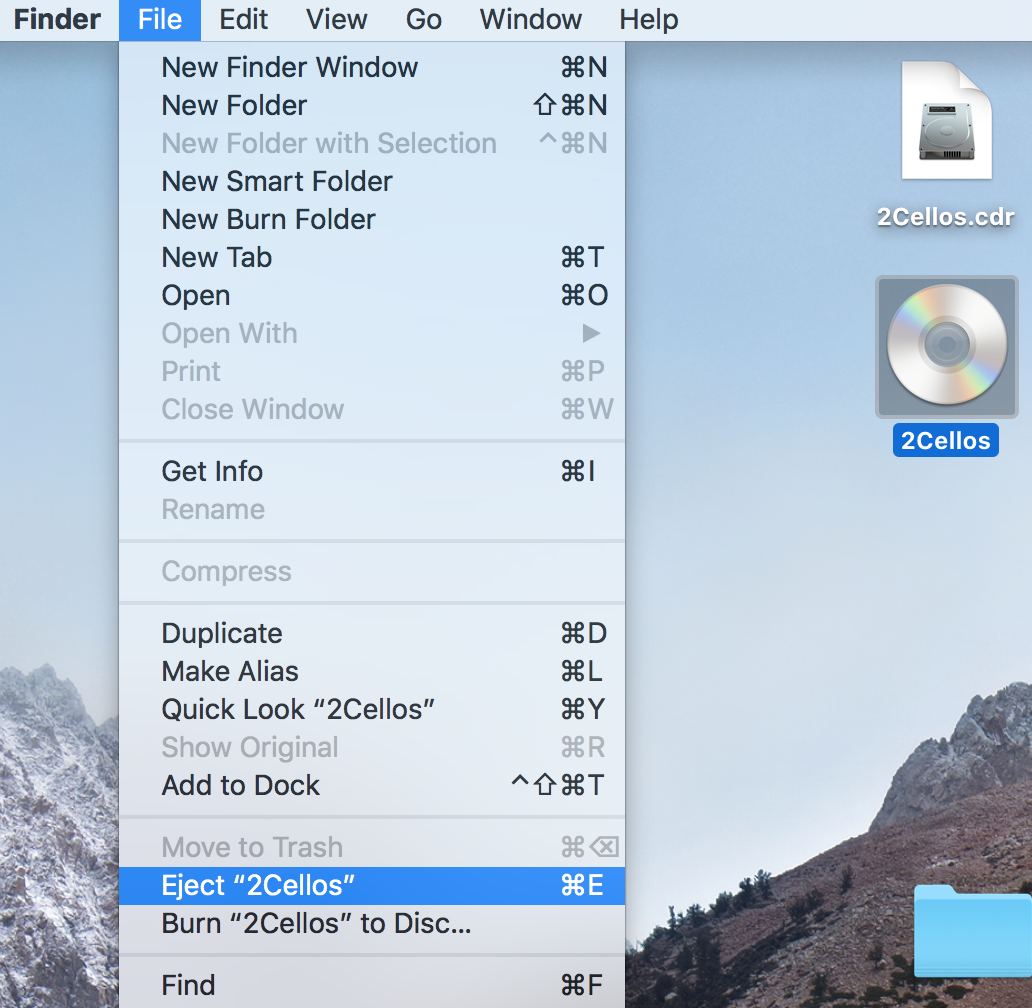The image size is (1032, 1008).
Task: Choose New Folder from File menu
Action: [x=372, y=105]
